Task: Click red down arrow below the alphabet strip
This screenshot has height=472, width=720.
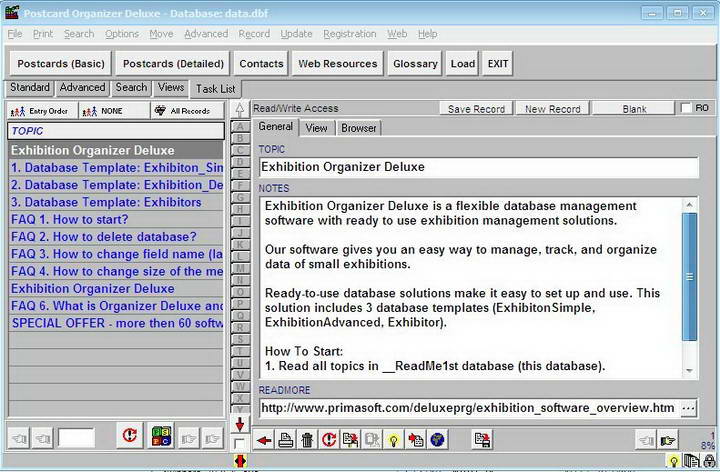Action: (x=239, y=424)
